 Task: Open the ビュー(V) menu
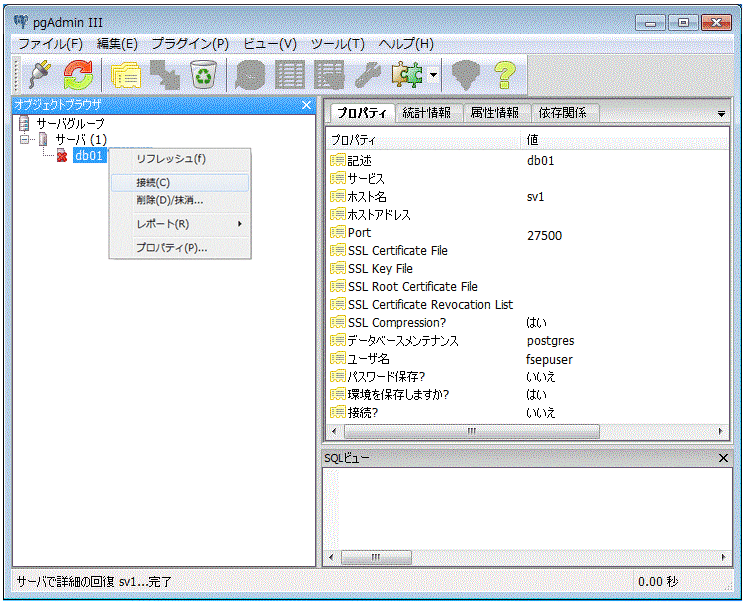coord(270,44)
